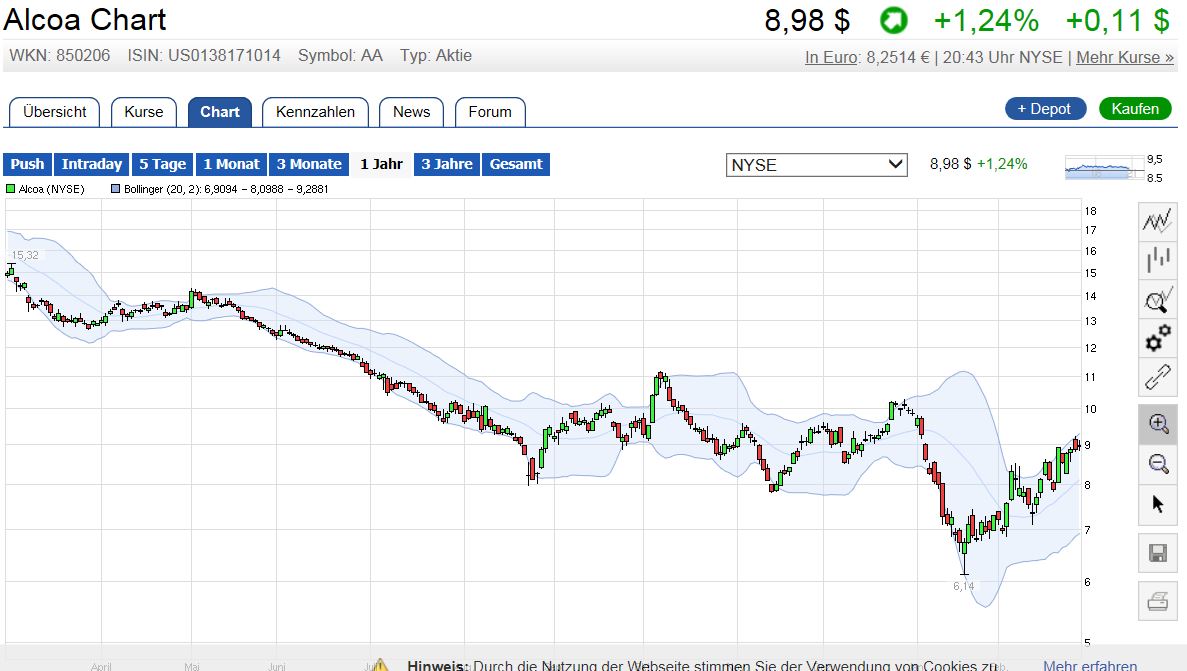Select the Gesamt time range
This screenshot has height=671, width=1187.
[x=516, y=164]
